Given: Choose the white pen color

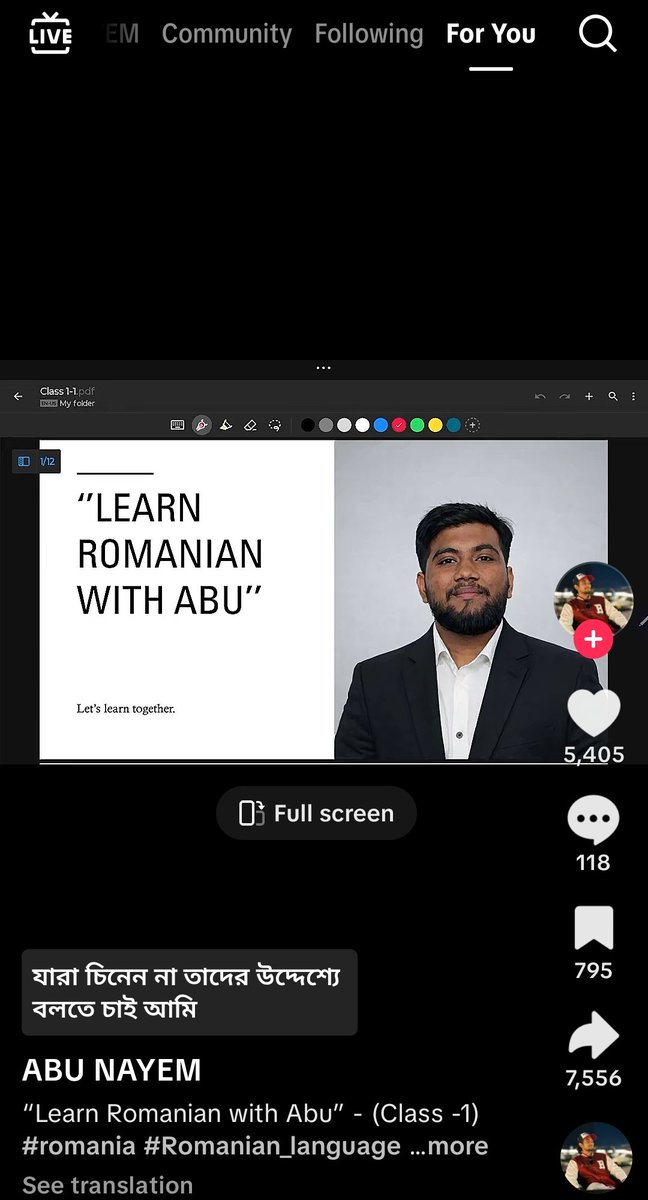Looking at the screenshot, I should pos(362,424).
